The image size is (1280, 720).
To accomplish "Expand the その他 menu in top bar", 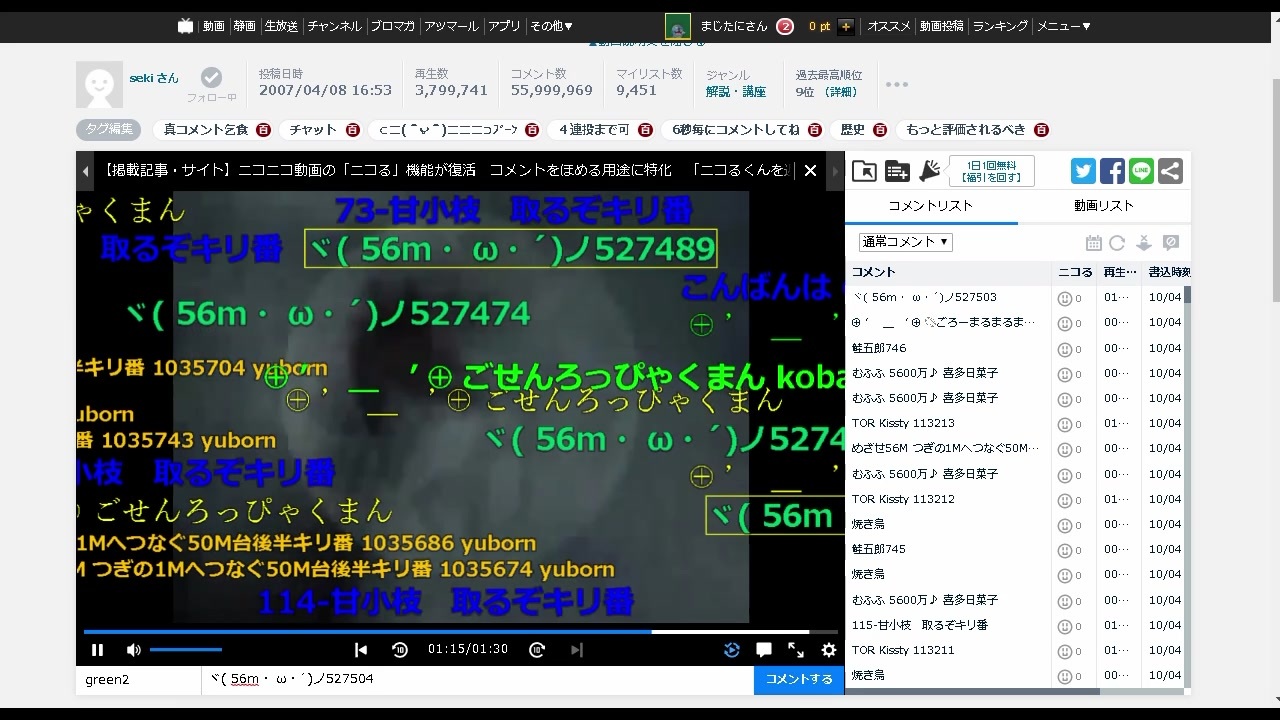I will coord(551,26).
